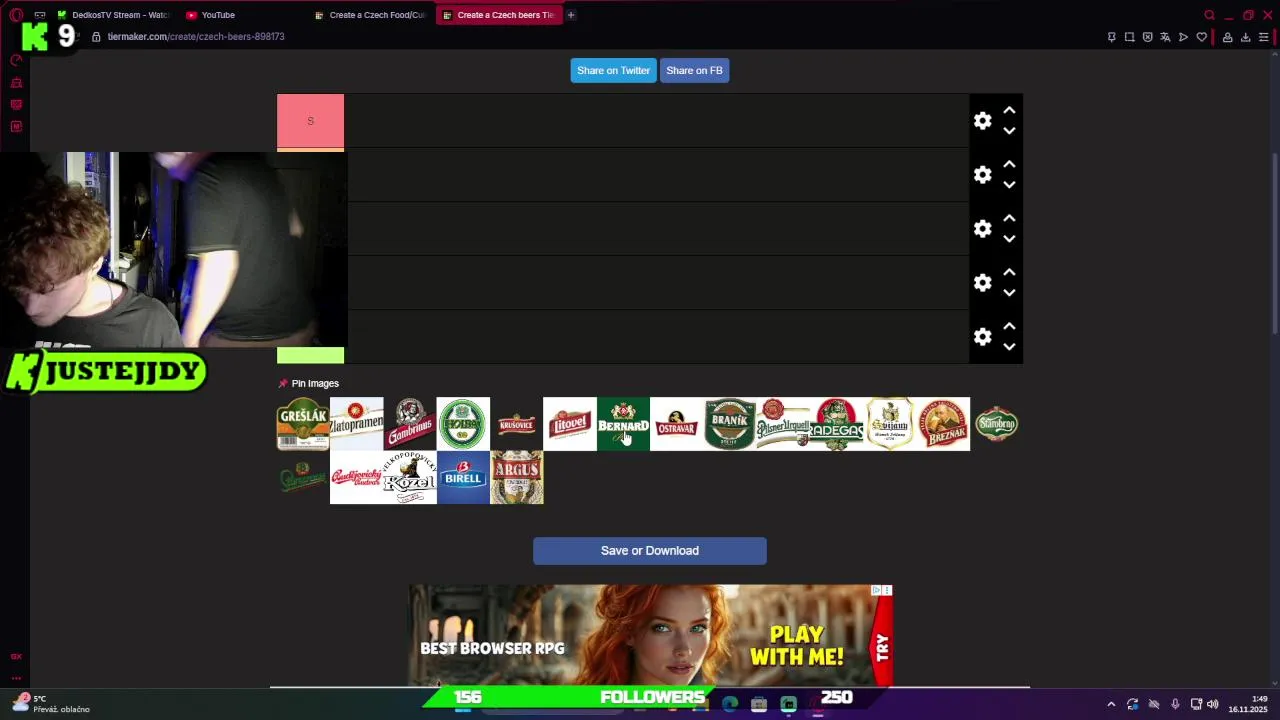Pick the Birell beer logo
1280x720 pixels.
463,478
